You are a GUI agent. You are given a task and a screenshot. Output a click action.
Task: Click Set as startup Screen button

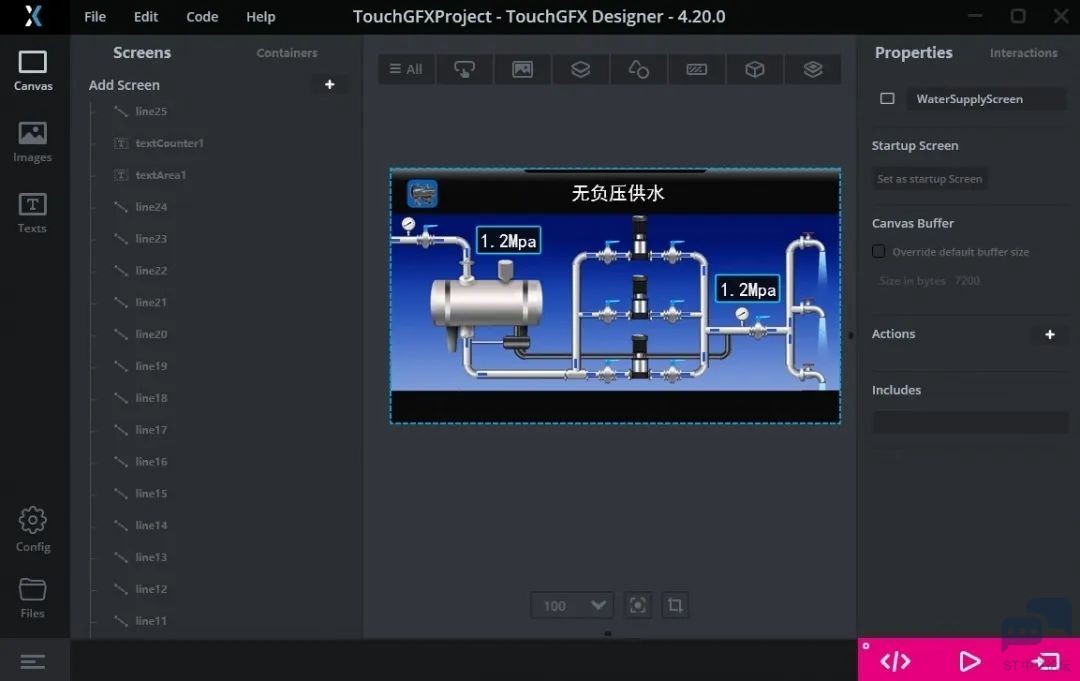click(930, 179)
